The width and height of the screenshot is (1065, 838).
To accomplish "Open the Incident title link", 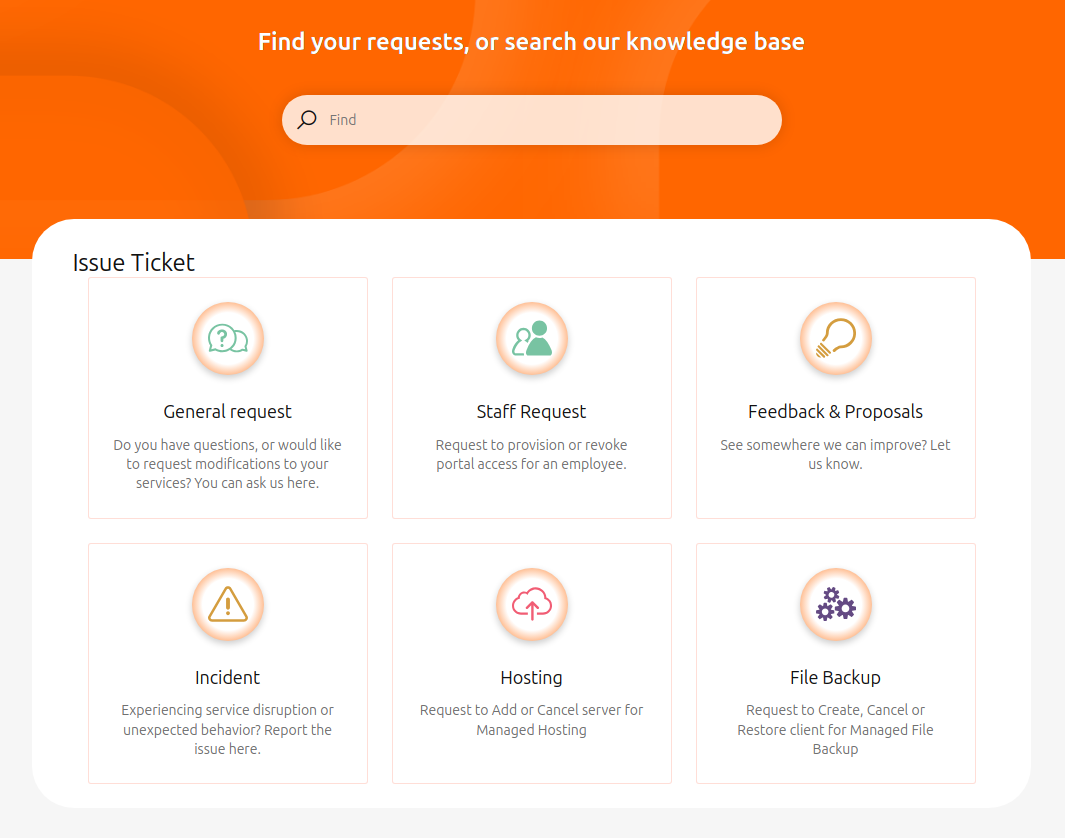I will pos(228,678).
